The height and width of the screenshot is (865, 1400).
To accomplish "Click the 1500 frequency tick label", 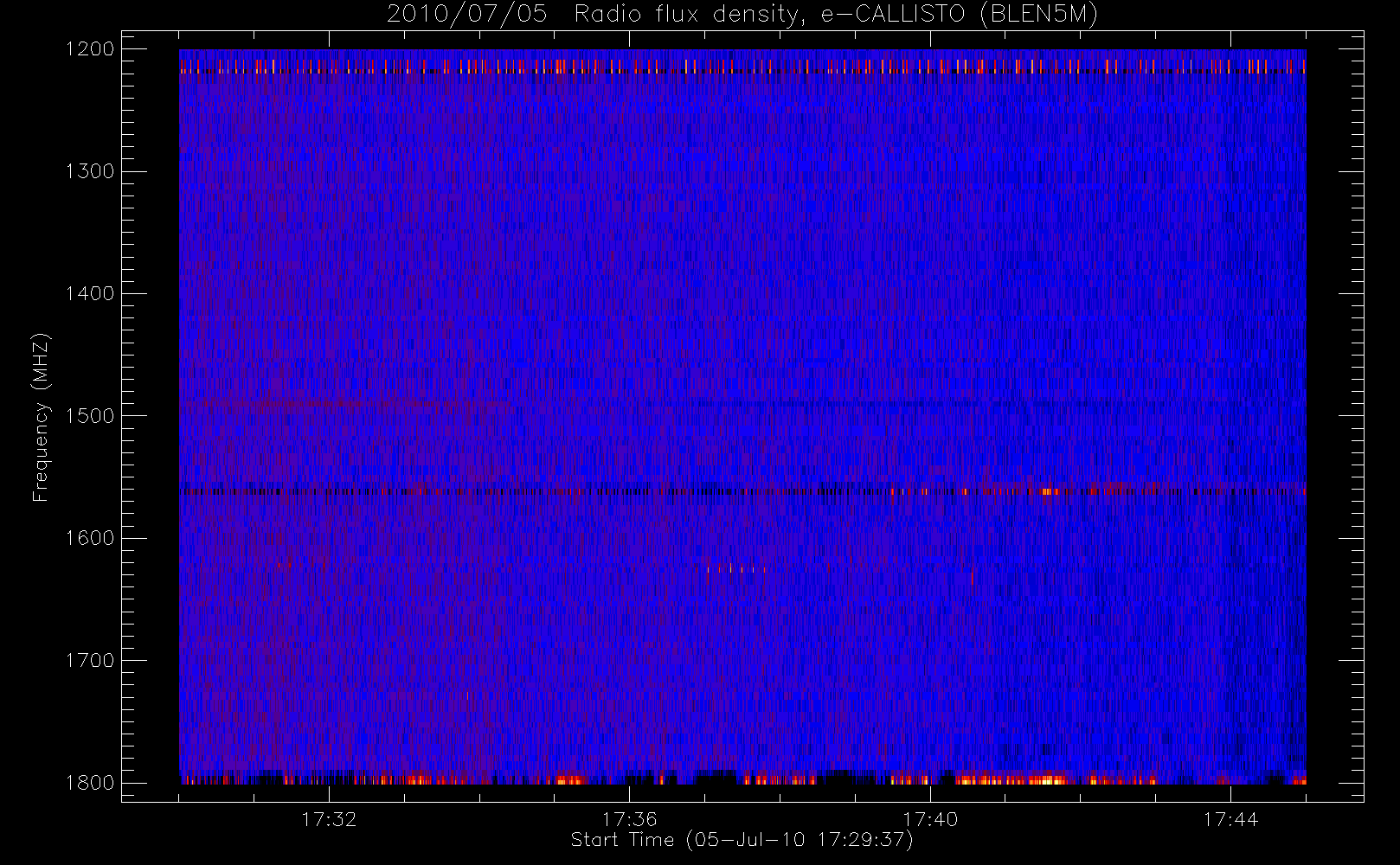I will 90,415.
